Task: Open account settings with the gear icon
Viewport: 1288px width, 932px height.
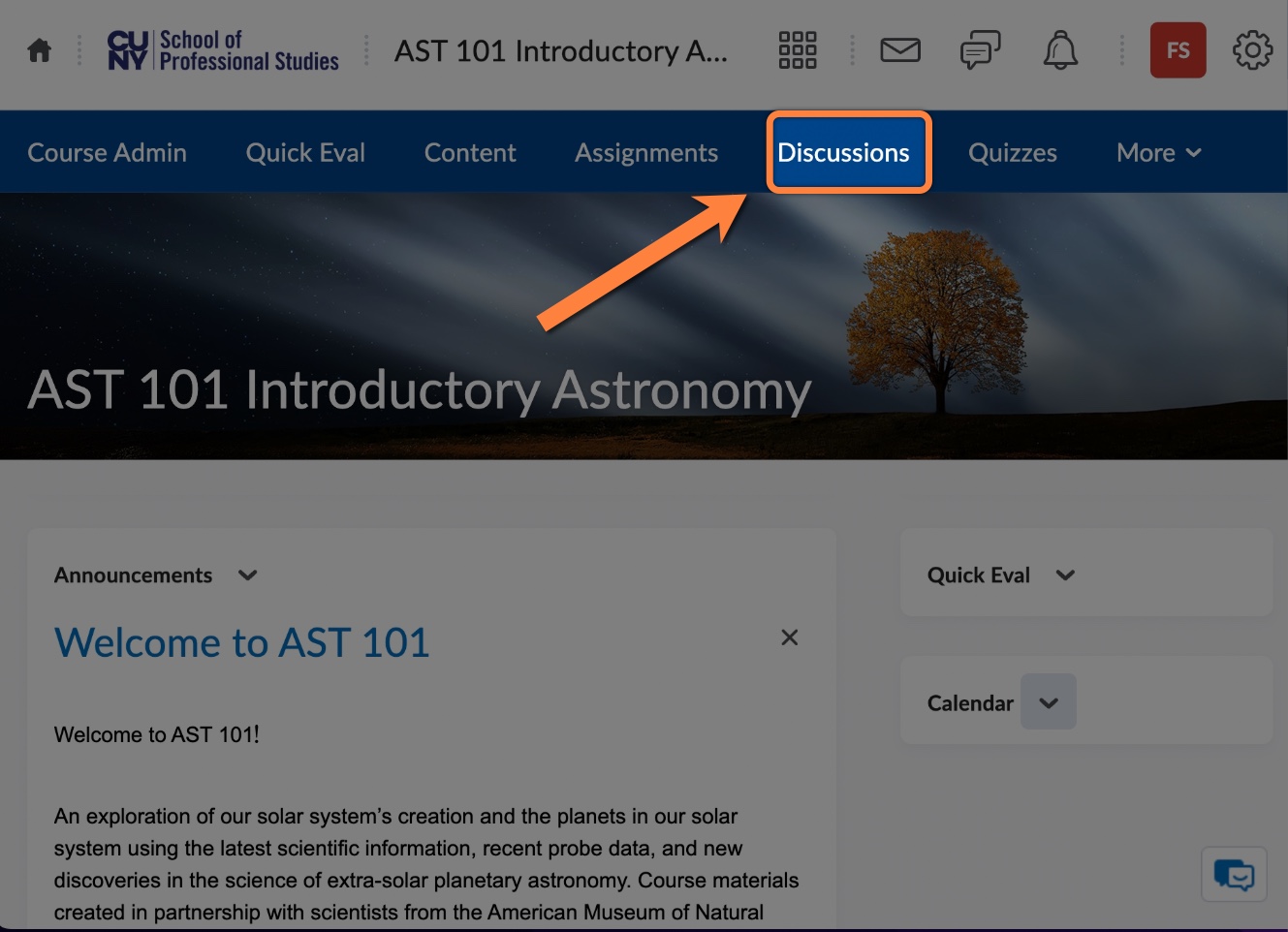Action: coord(1252,49)
